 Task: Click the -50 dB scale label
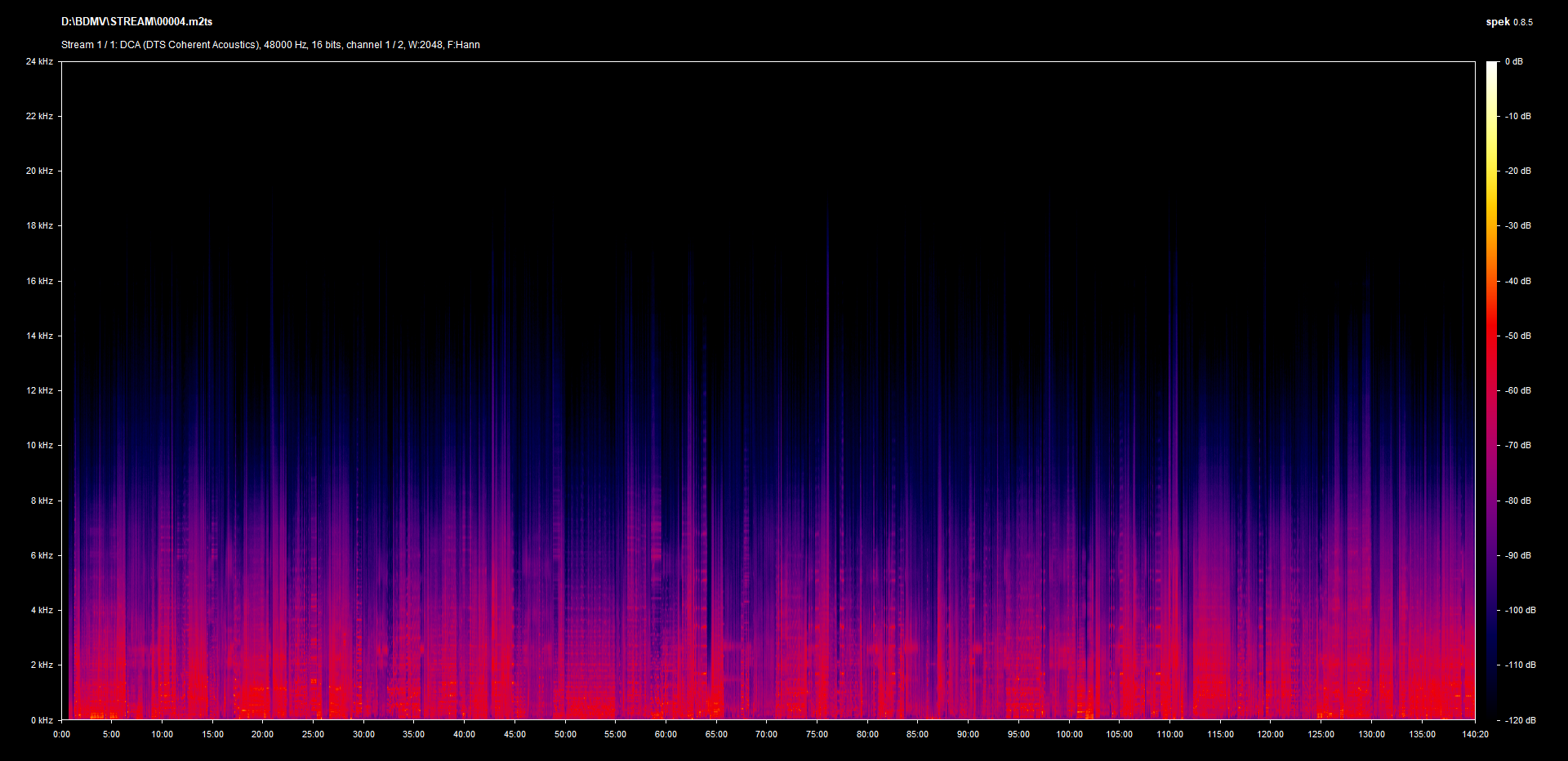pyautogui.click(x=1518, y=336)
